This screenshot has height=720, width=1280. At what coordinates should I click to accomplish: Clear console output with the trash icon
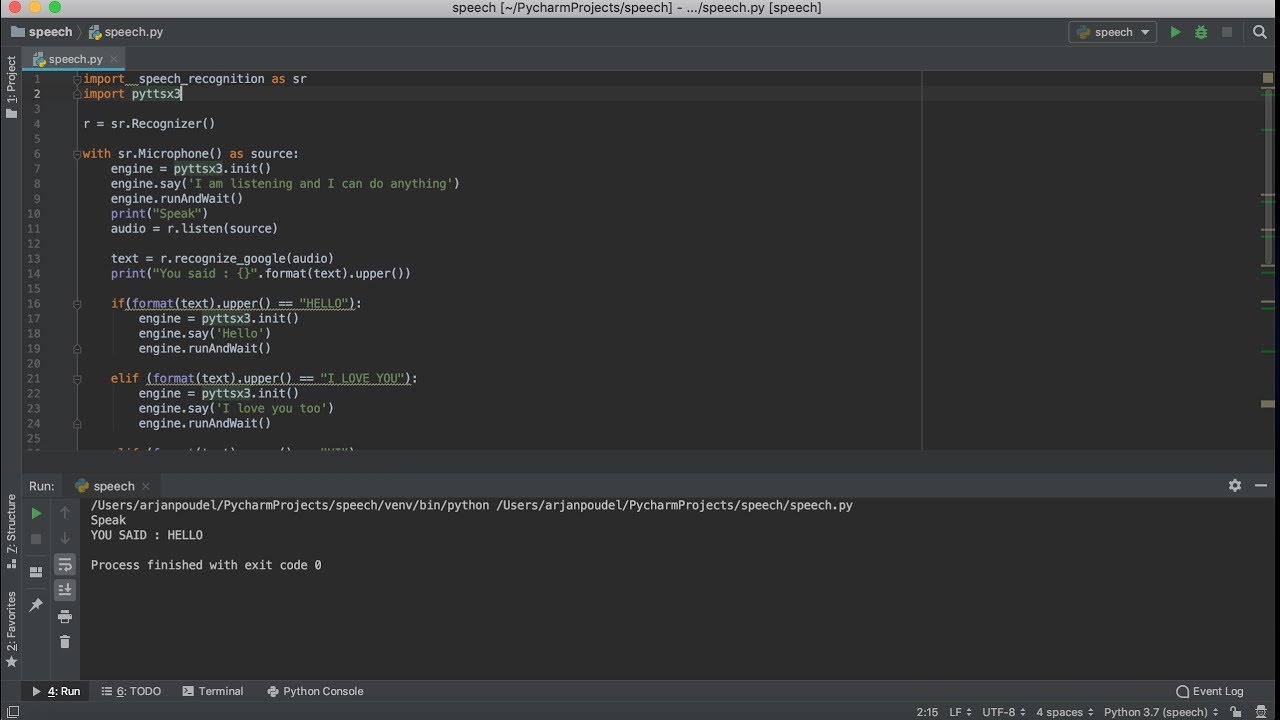coord(65,642)
